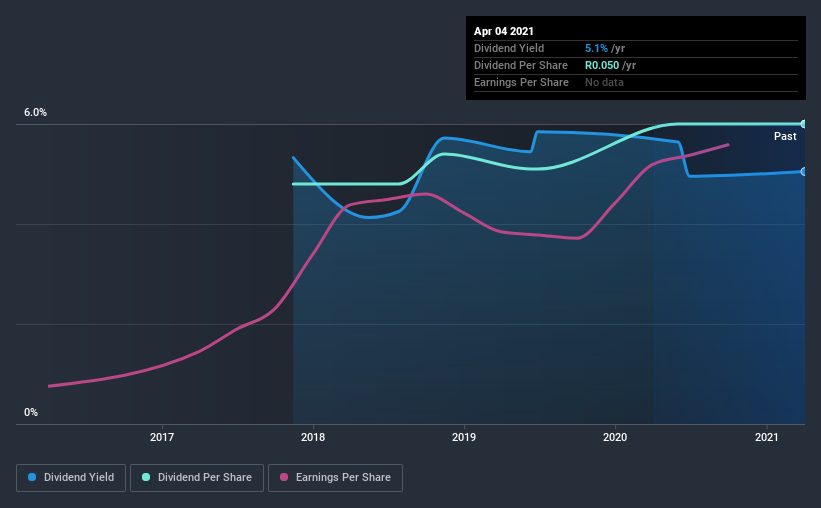
Task: Toggle the Dividend Per Share legend button
Action: pyautogui.click(x=197, y=478)
